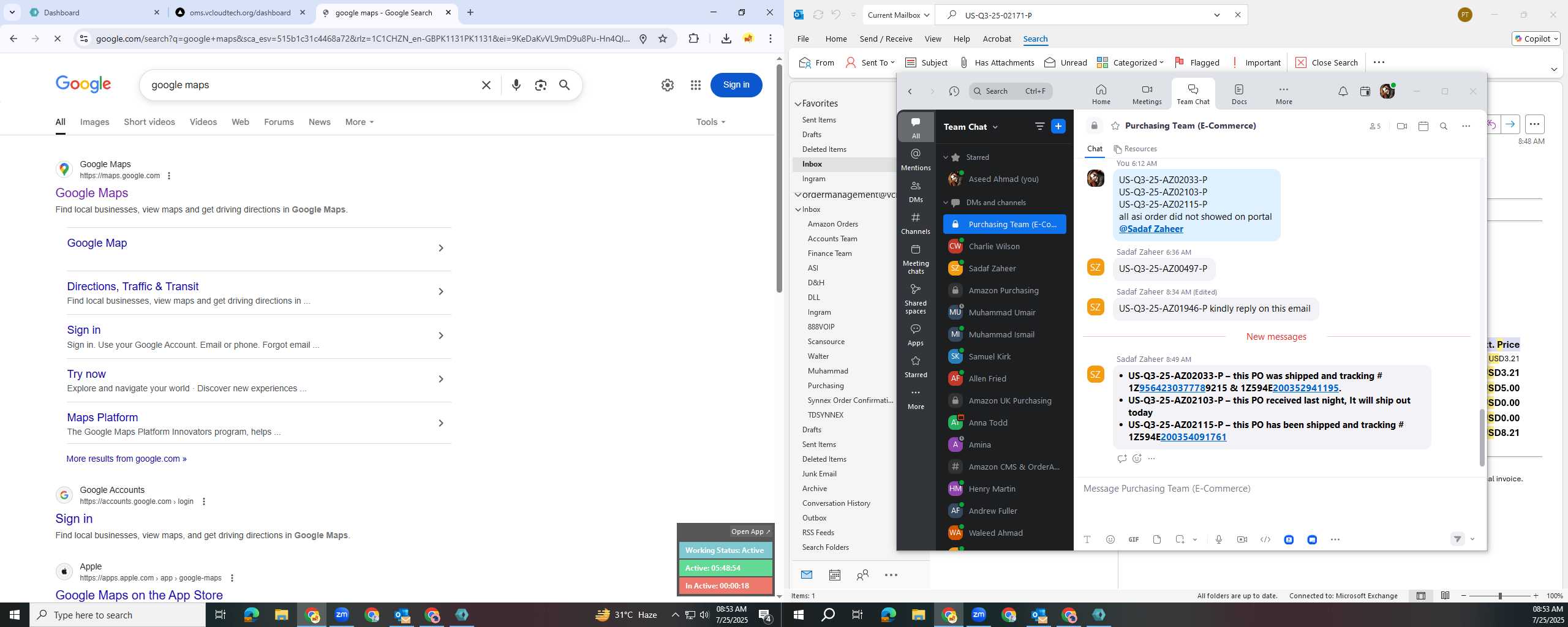Switch to Outlook Send / Receive tab
Viewport: 1568px width, 627px height.
[886, 39]
